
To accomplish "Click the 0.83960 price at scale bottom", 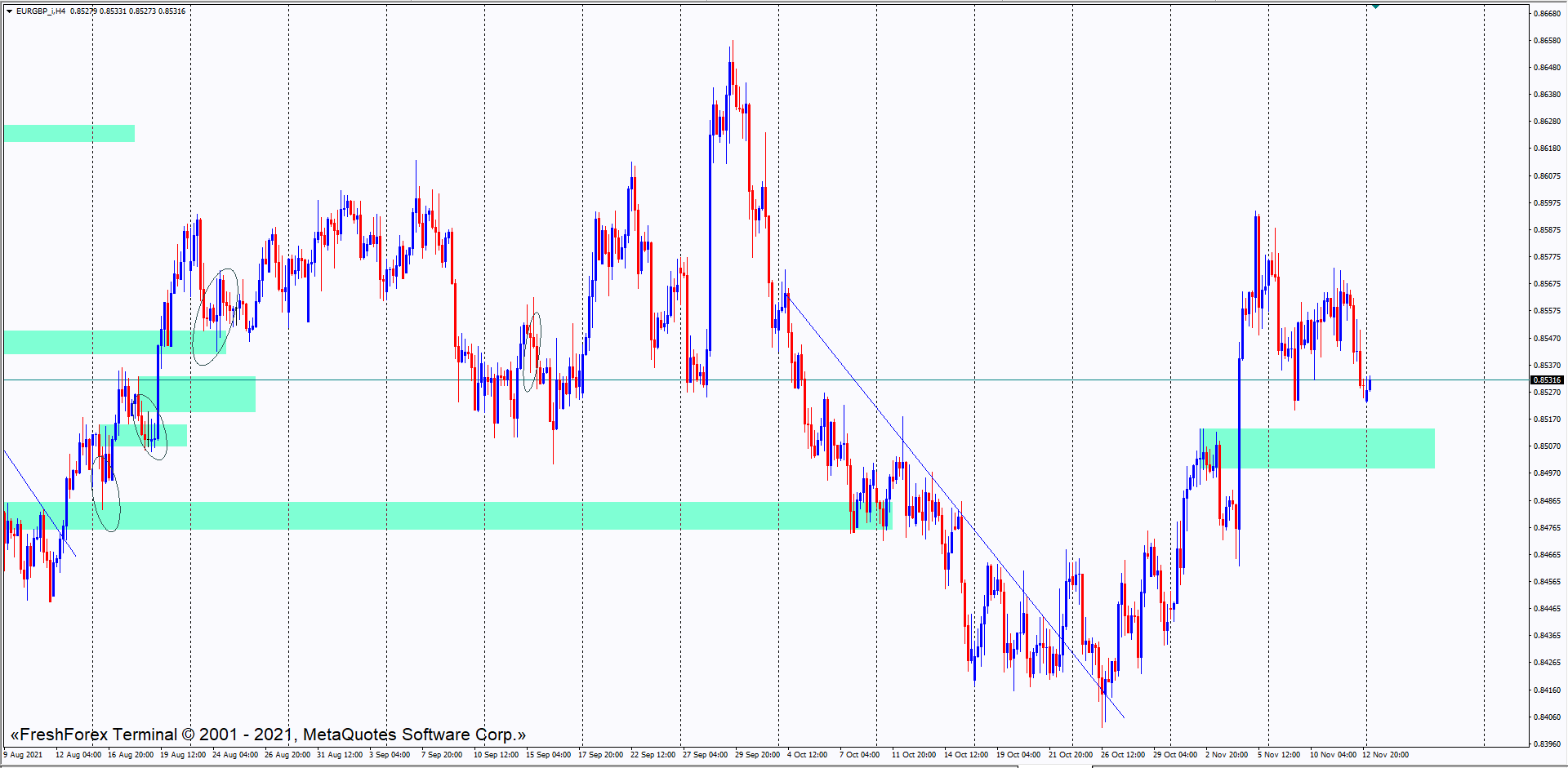I will pyautogui.click(x=1546, y=744).
